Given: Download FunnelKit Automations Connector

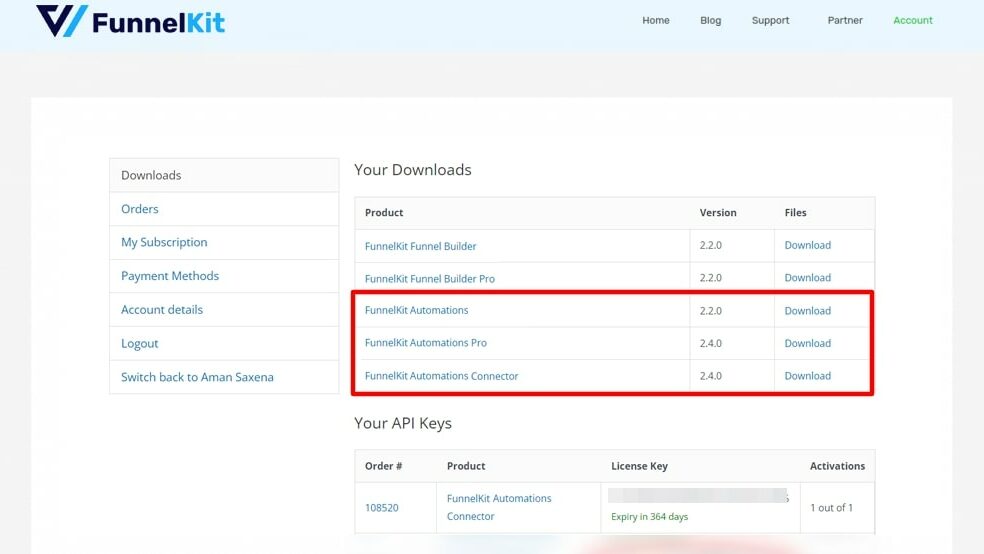Looking at the screenshot, I should pos(808,376).
